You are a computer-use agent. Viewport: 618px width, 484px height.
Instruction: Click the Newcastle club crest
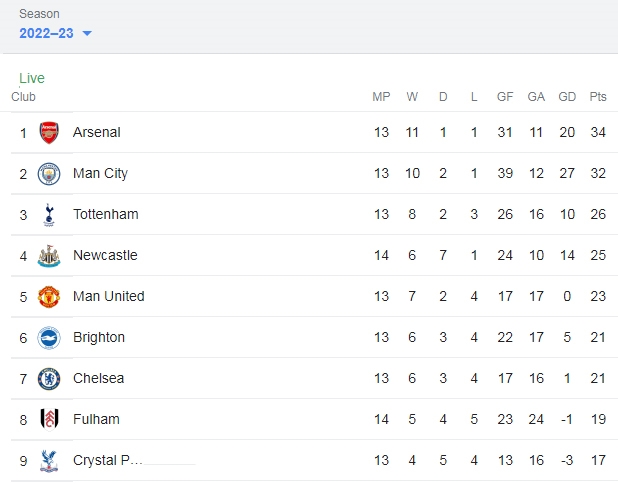coord(49,256)
